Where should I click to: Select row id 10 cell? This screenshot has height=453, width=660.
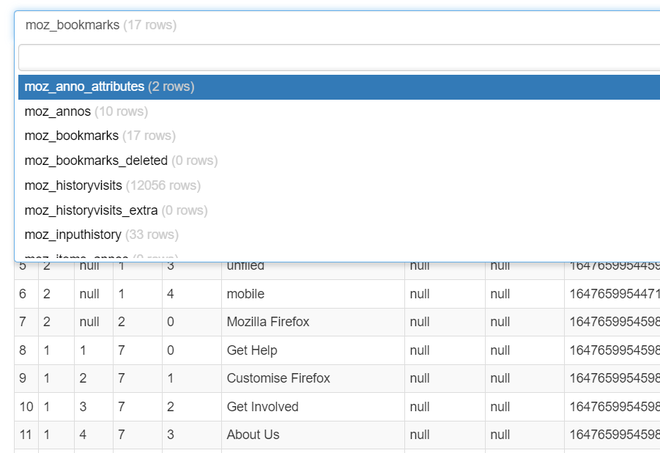tap(27, 407)
